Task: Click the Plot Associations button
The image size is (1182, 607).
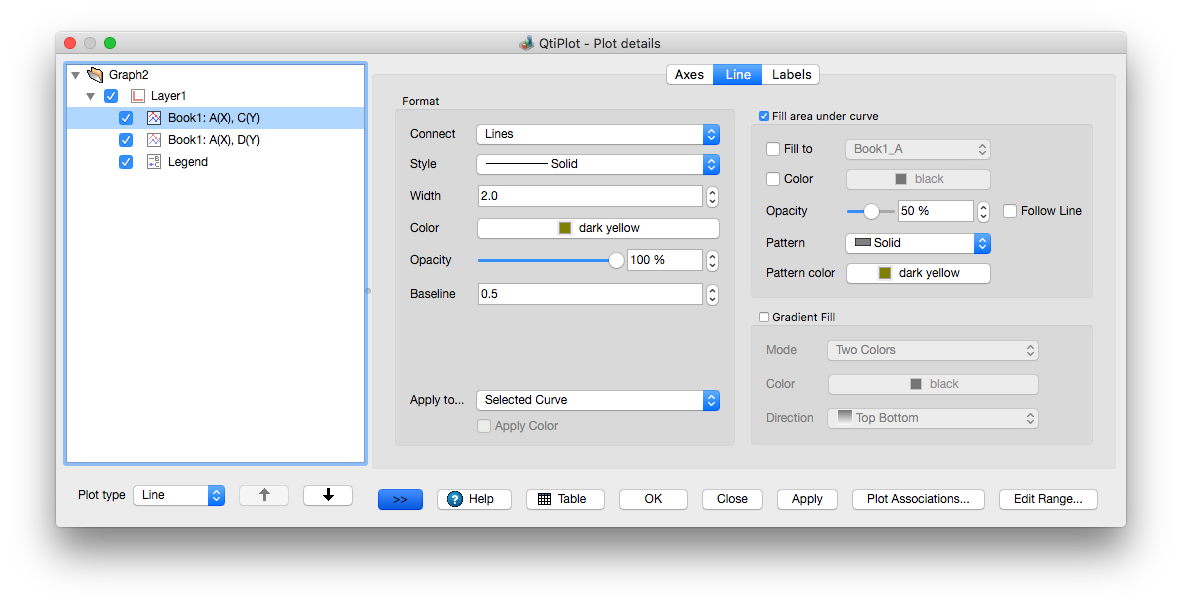Action: coord(917,499)
